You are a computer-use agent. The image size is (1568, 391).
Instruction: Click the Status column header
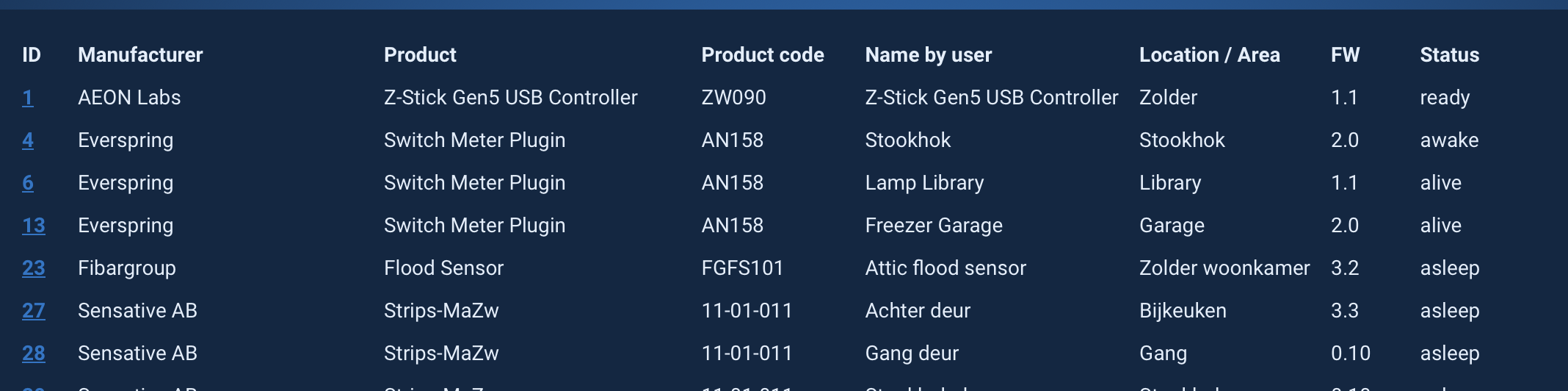click(1449, 55)
